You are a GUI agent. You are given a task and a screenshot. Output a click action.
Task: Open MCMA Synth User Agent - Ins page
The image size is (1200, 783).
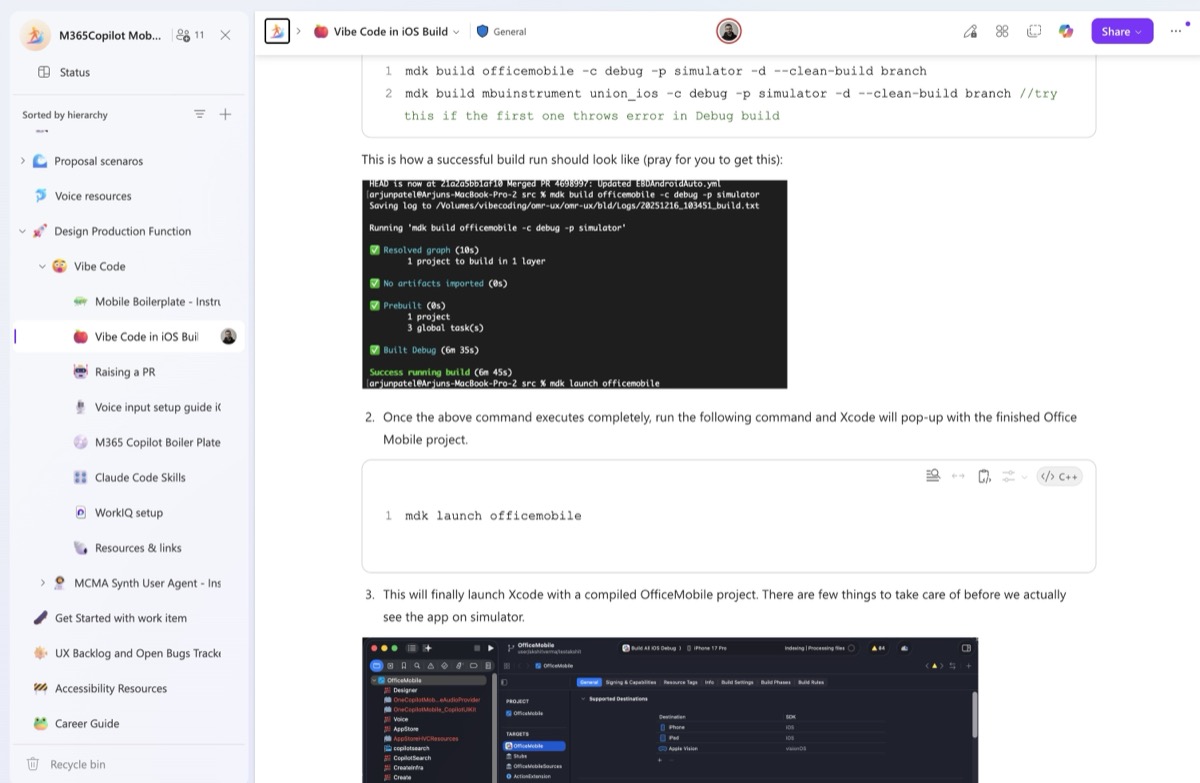coord(148,583)
